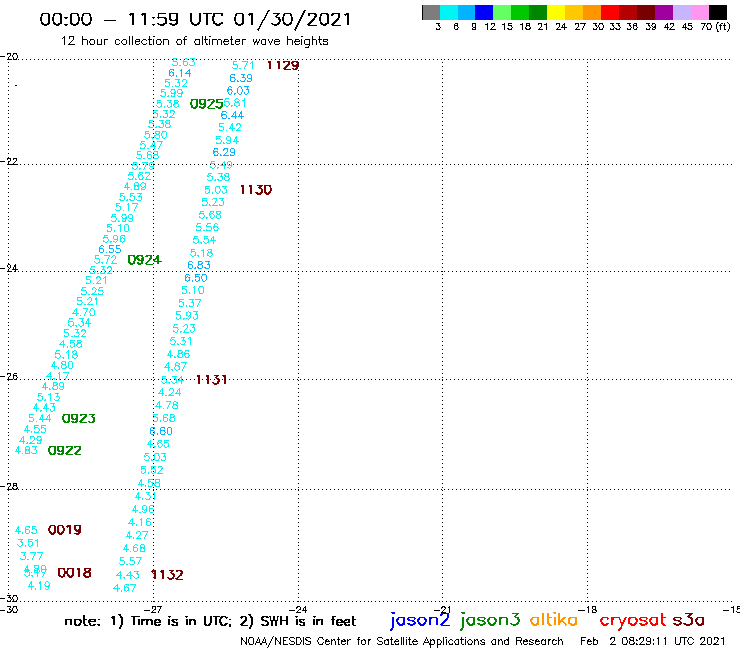Click the bright red legend swatch

[x=610, y=12]
